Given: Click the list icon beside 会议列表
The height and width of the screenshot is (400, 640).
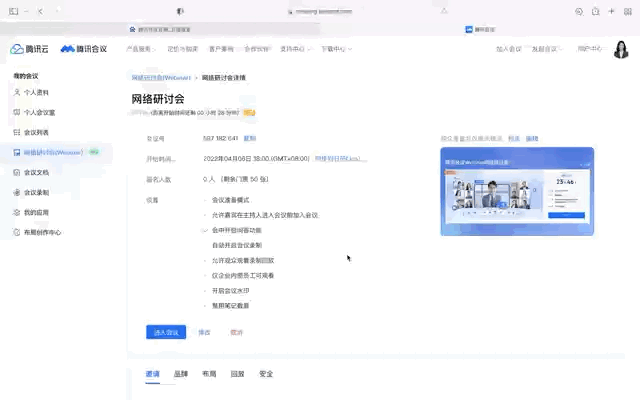Looking at the screenshot, I should 17,132.
